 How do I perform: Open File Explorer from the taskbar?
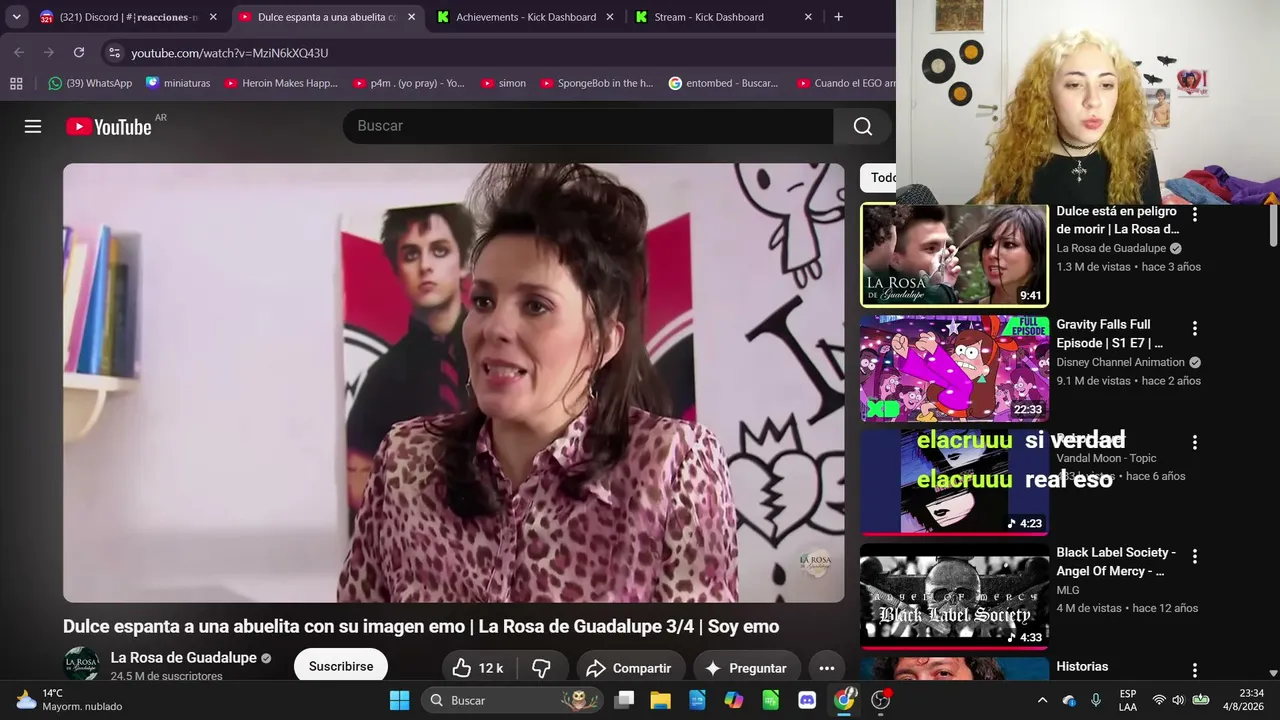(661, 700)
